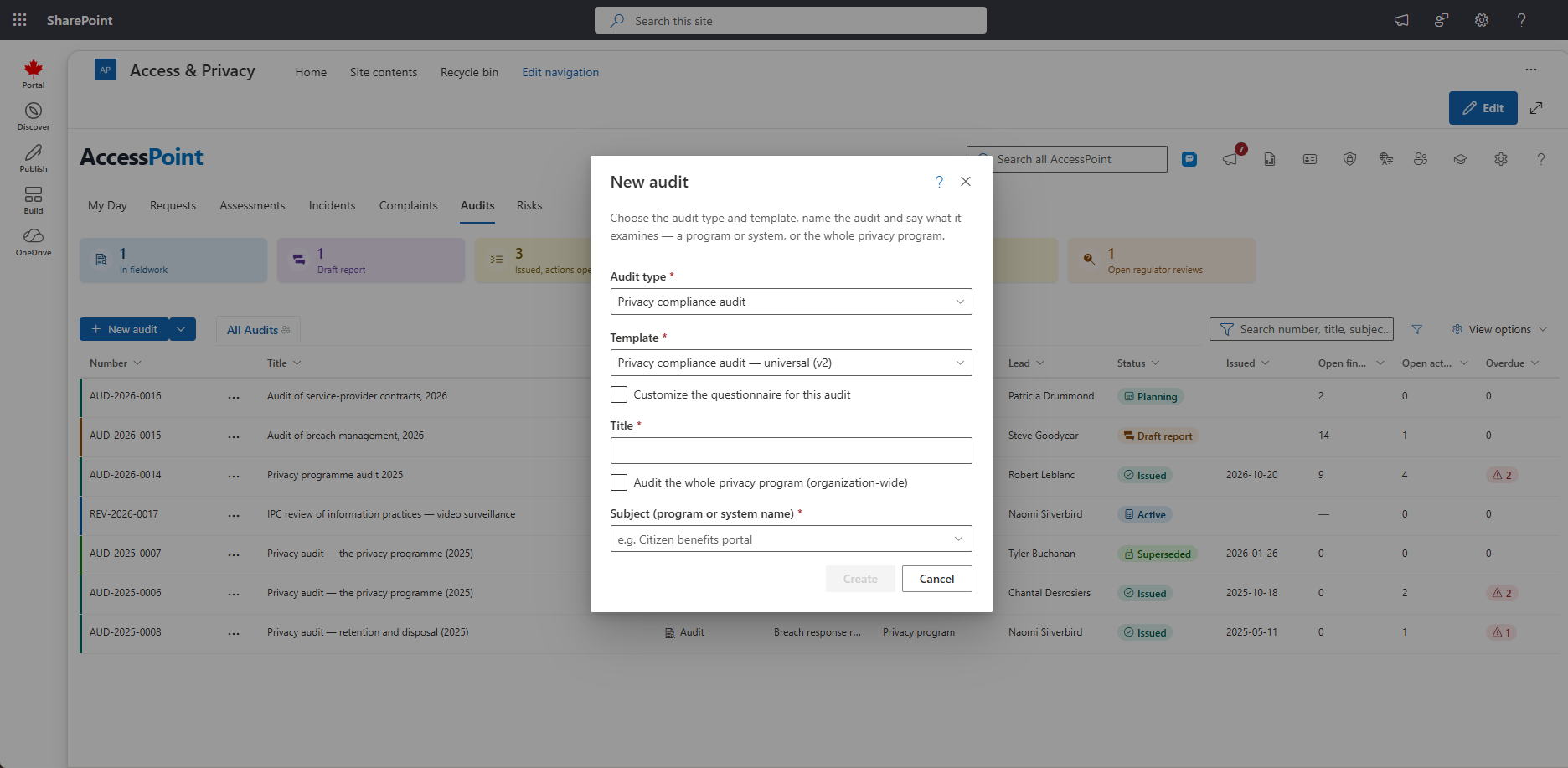Switch to the Complaints tab

point(408,205)
